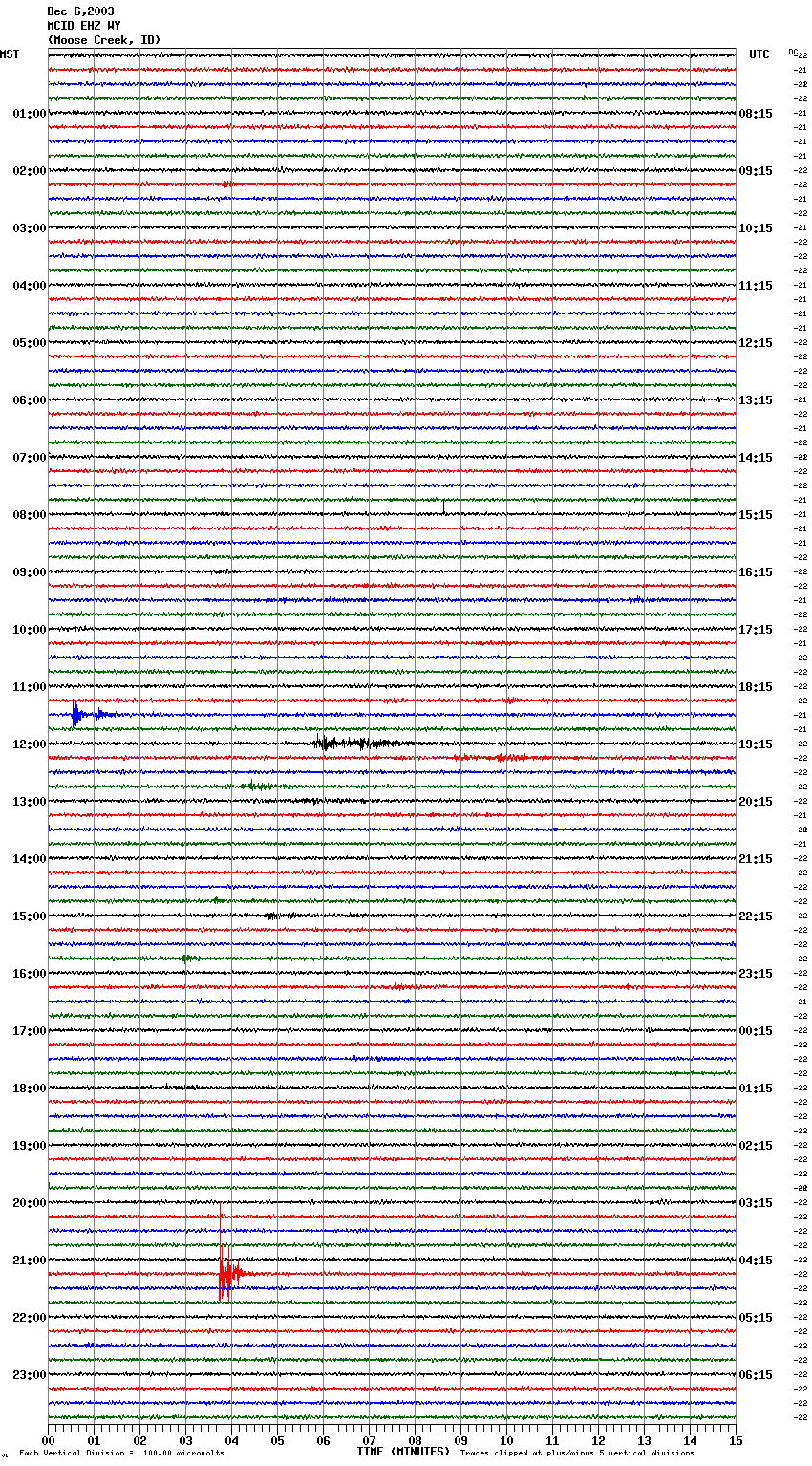The height and width of the screenshot is (1466, 812).
Task: Select the station code MCID EHZ WY
Action: 84,26
